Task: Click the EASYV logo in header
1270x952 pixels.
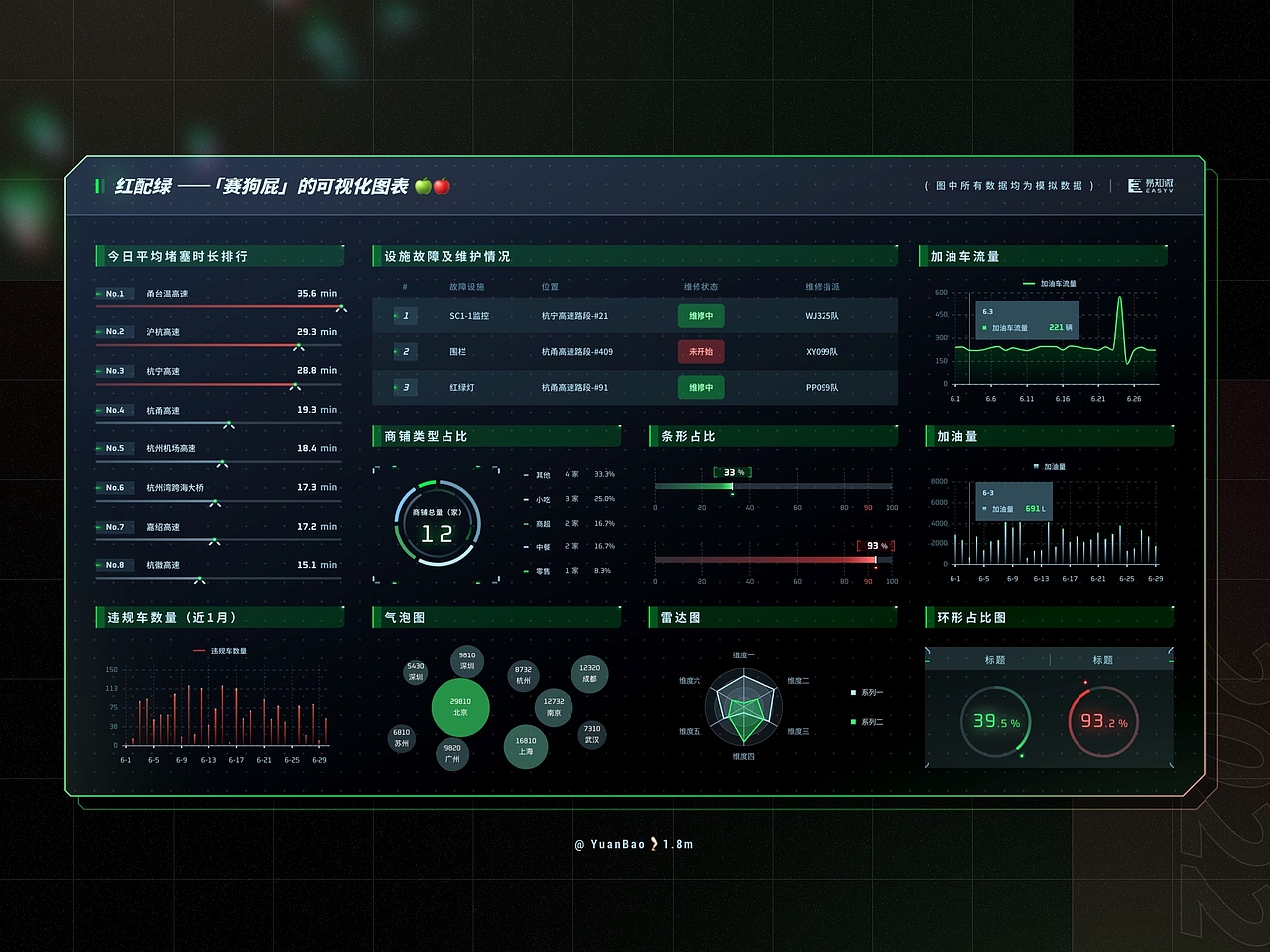Action: [1150, 185]
